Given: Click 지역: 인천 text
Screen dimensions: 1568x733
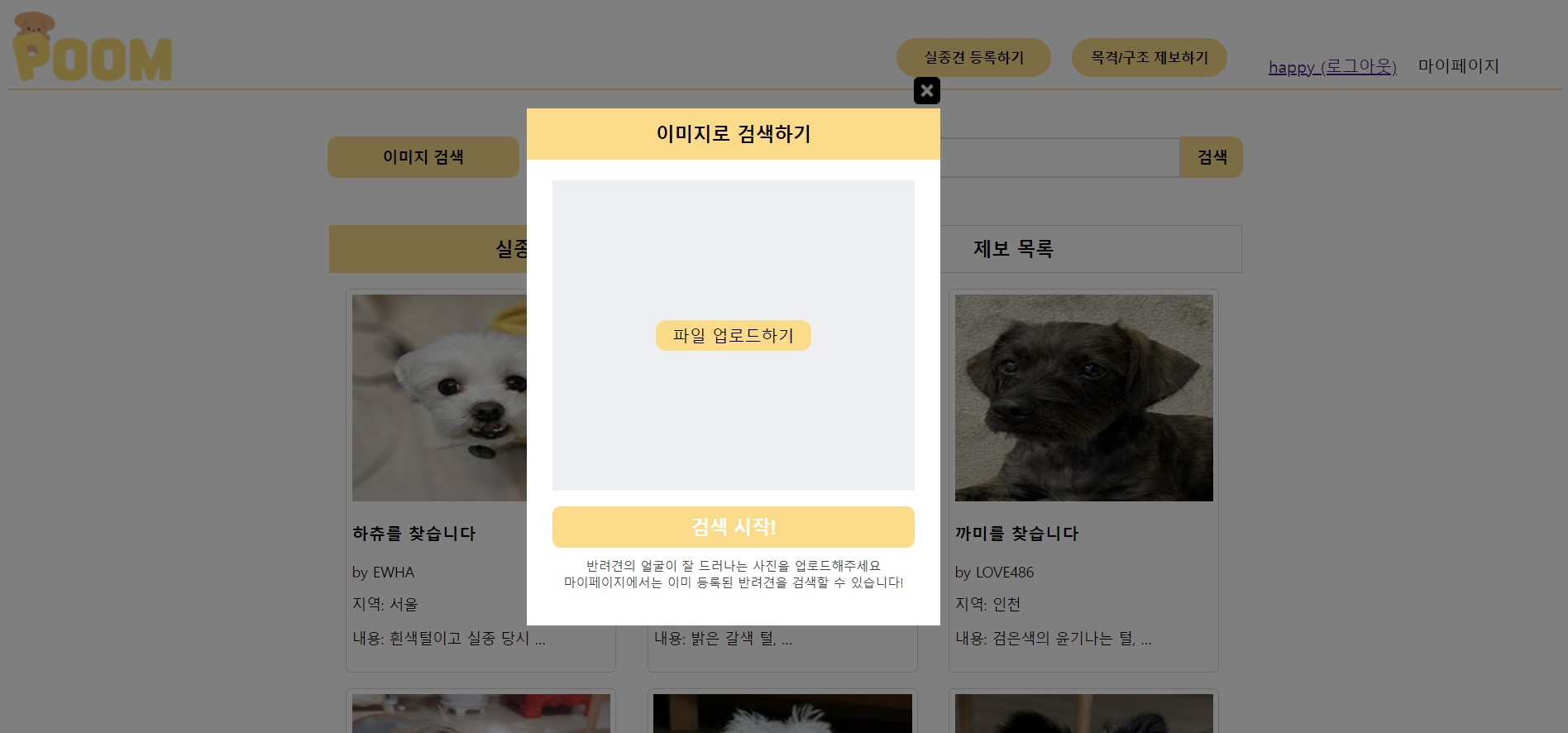Looking at the screenshot, I should coord(988,605).
